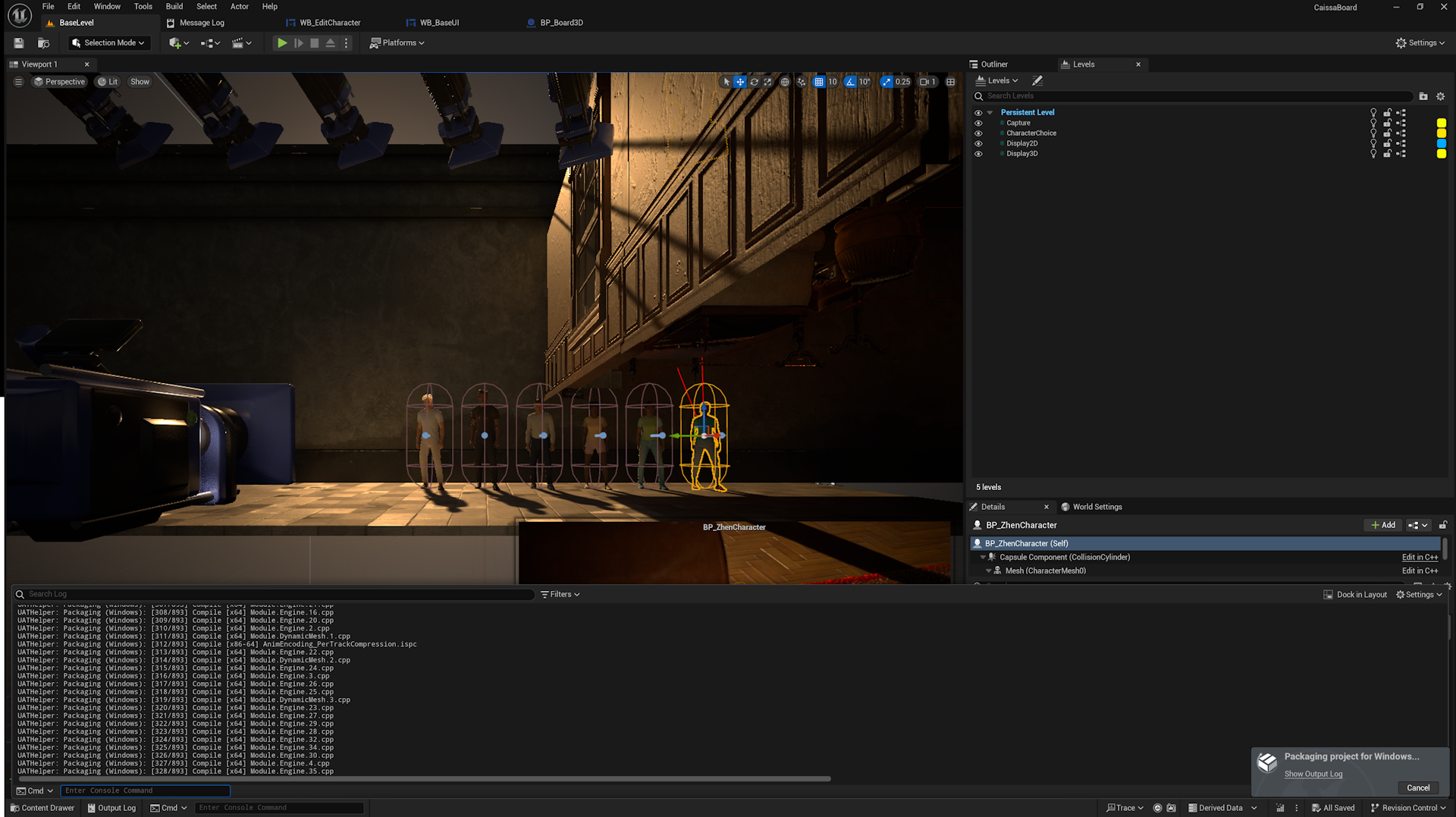Open the level details pencil icon
The height and width of the screenshot is (817, 1456).
pyautogui.click(x=1037, y=80)
